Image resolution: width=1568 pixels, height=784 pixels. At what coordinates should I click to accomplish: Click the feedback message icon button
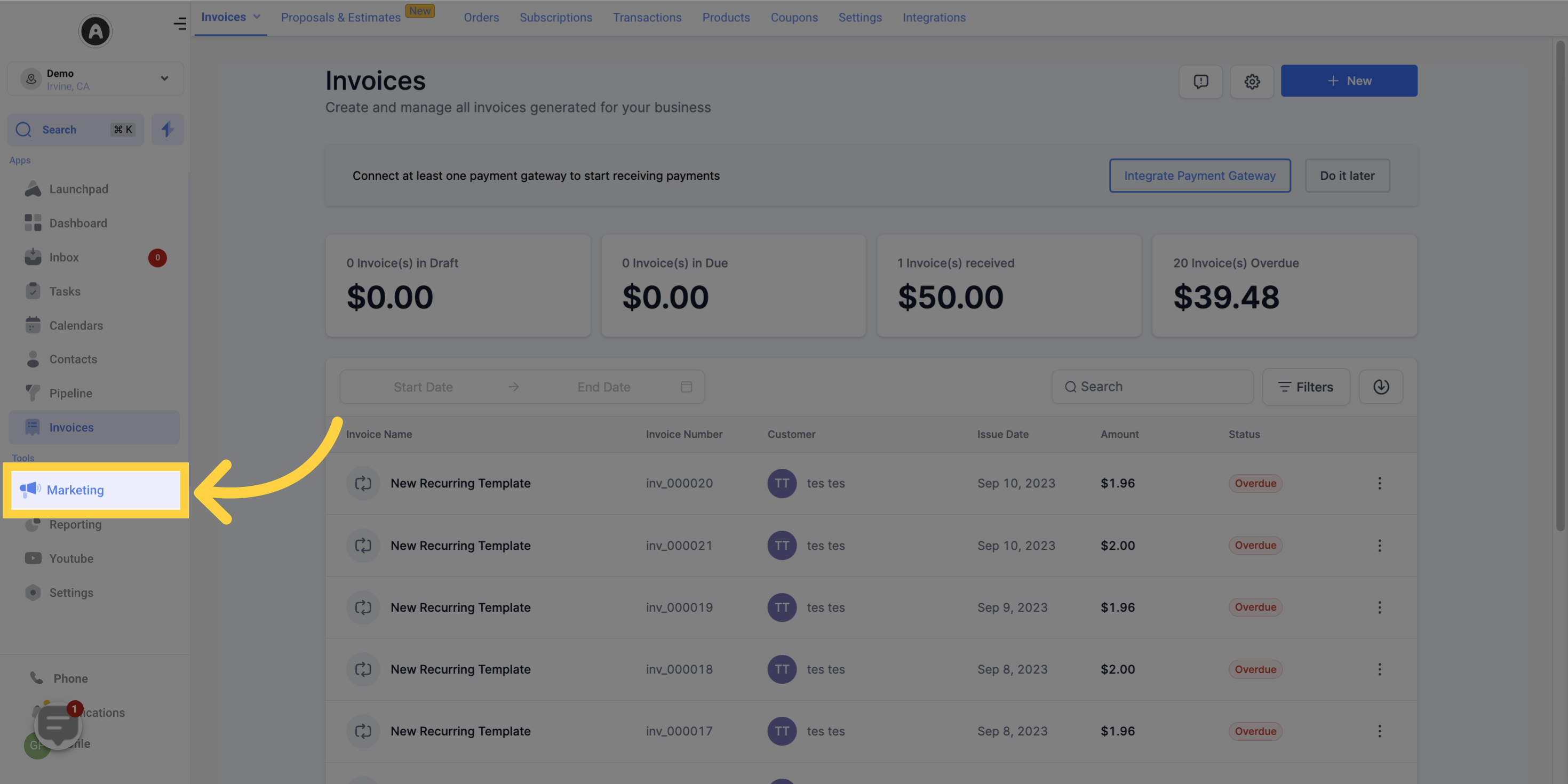click(1200, 81)
